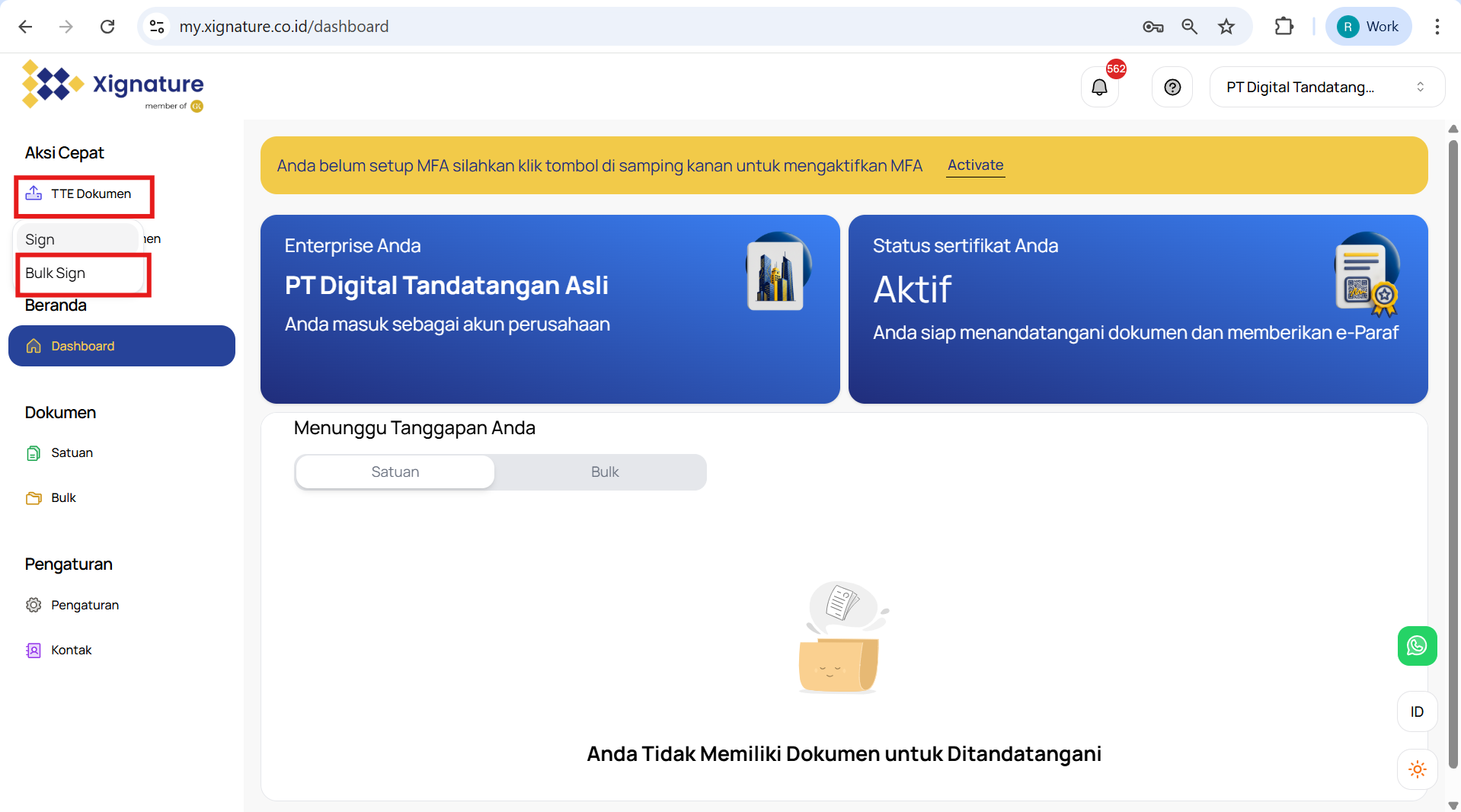Switch language with the ID button
Screen dimensions: 1461x812
click(1417, 711)
